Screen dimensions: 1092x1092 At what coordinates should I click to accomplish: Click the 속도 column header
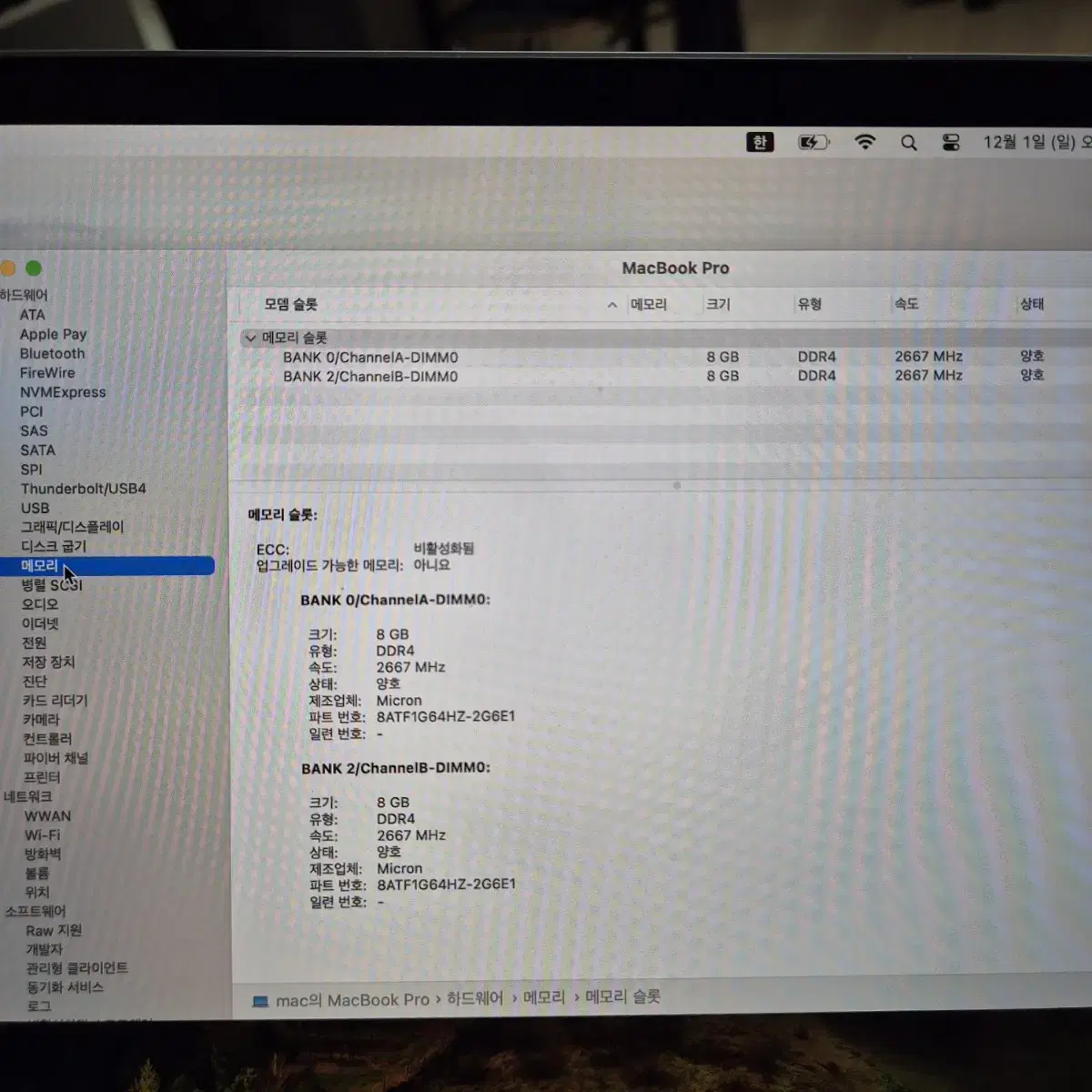click(906, 304)
